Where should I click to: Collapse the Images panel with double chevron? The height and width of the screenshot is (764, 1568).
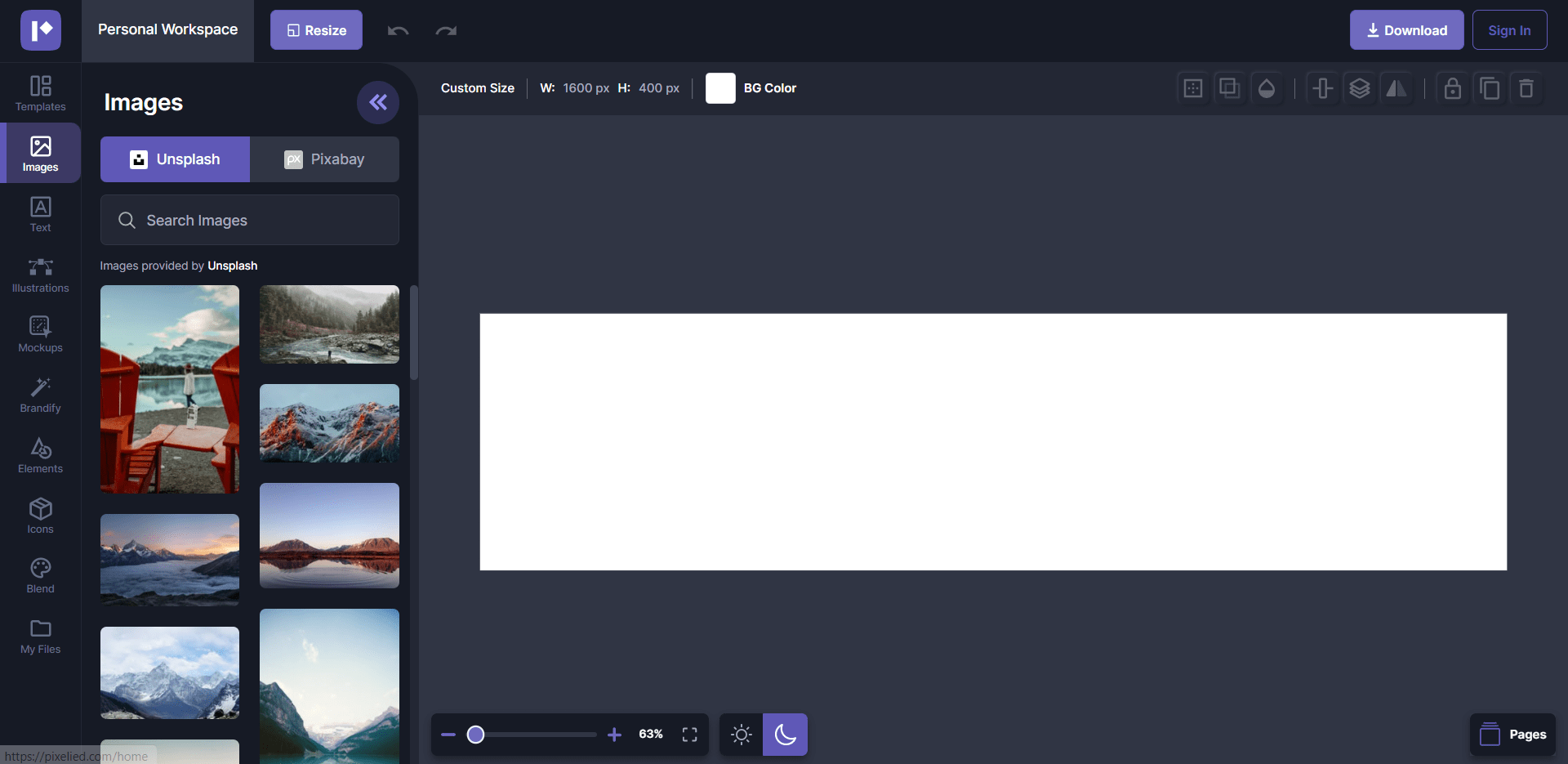(x=377, y=102)
